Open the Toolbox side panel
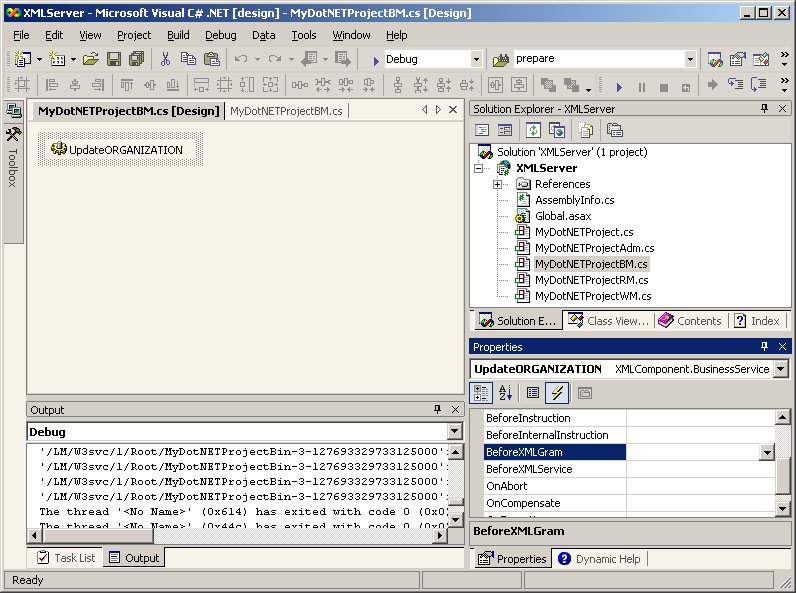The width and height of the screenshot is (796, 593). (13, 165)
